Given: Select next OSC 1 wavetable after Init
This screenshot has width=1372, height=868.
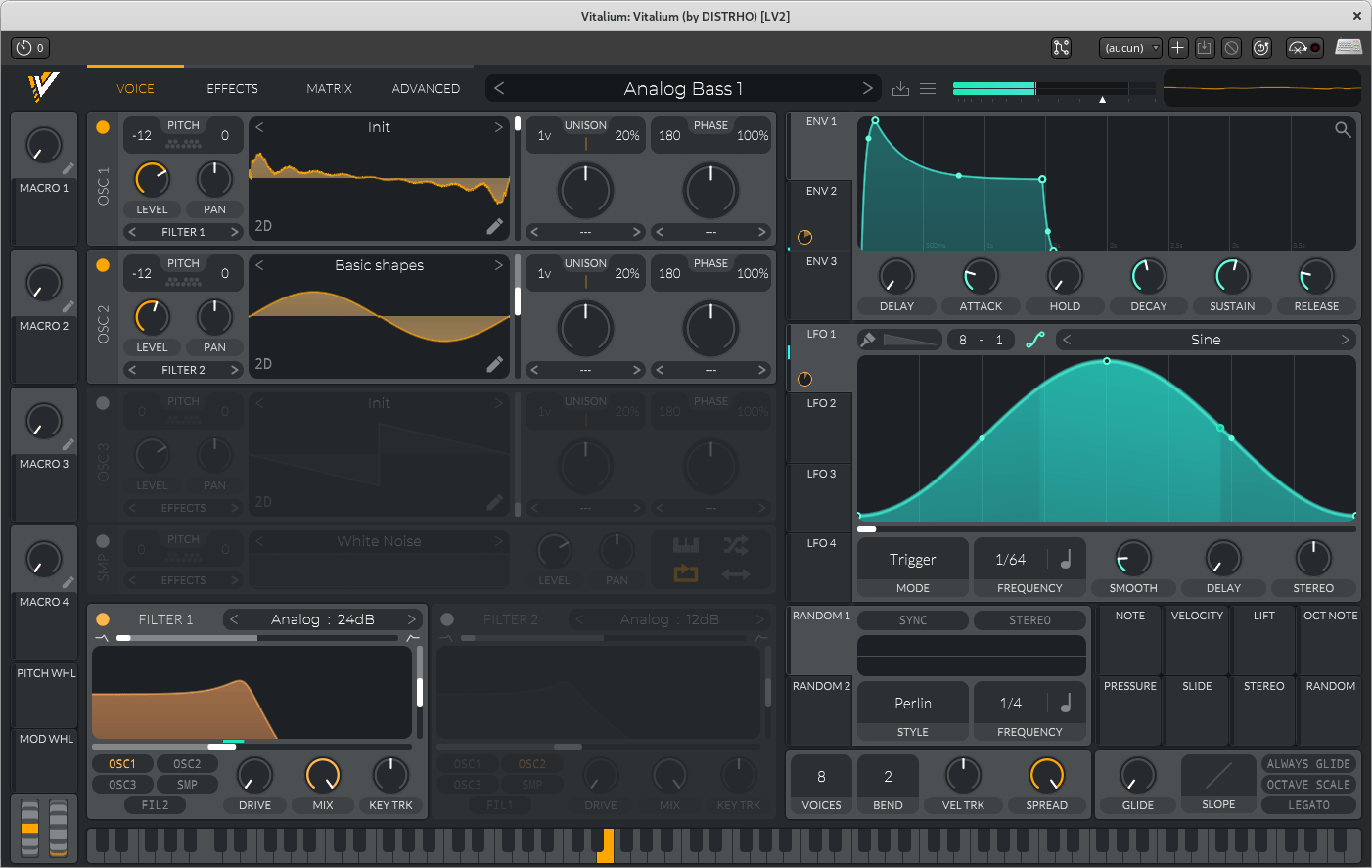Looking at the screenshot, I should pos(498,127).
